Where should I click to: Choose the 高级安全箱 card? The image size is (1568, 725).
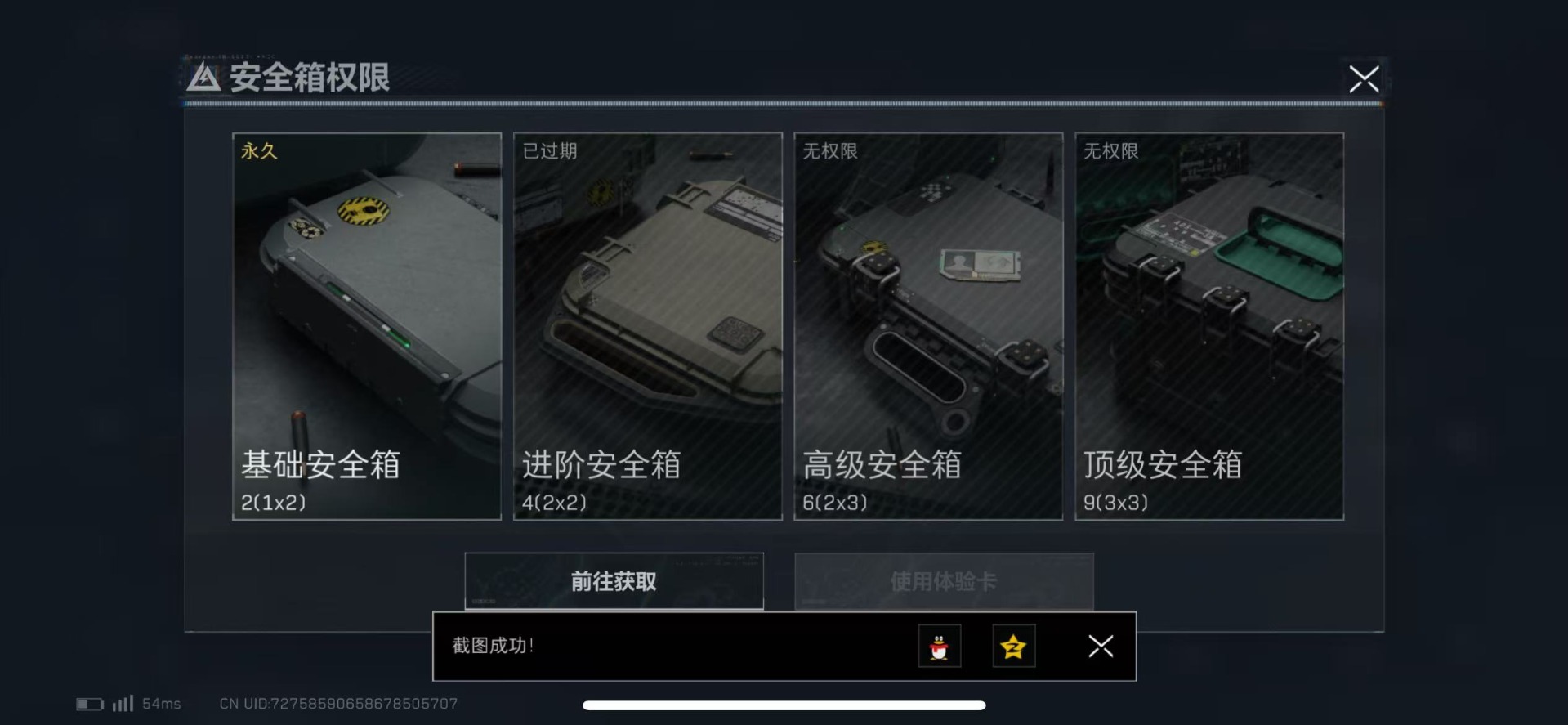coord(928,326)
